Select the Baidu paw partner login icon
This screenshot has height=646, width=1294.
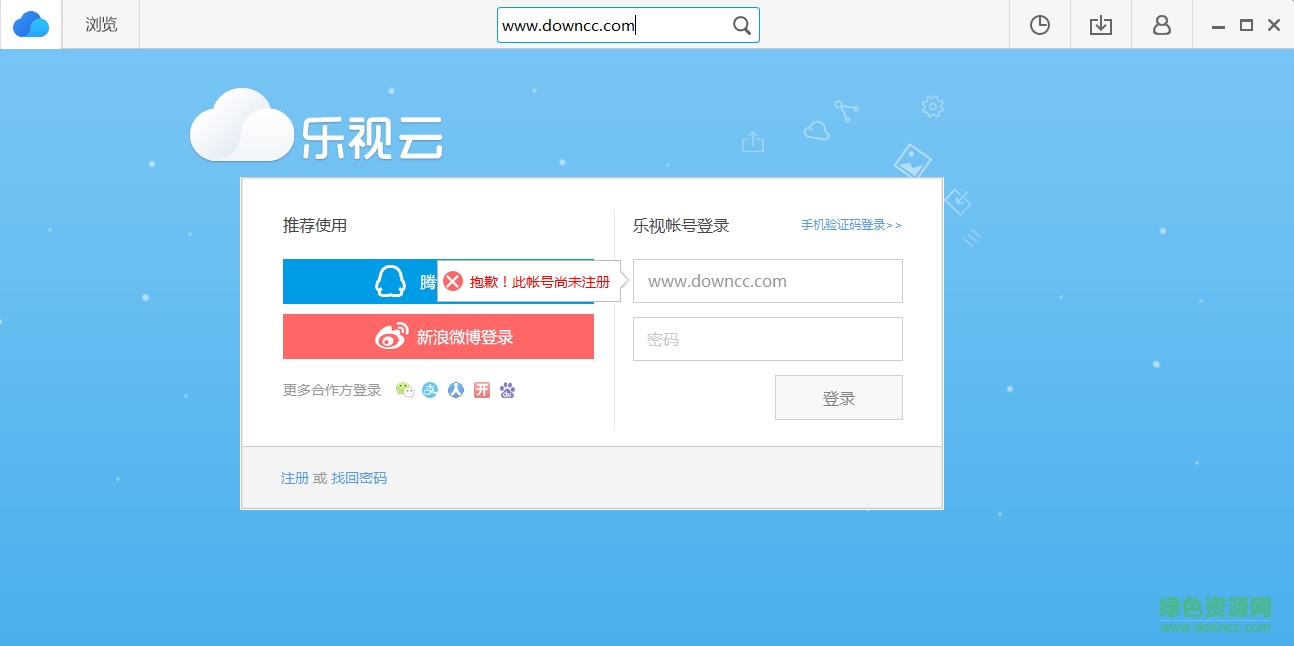click(x=507, y=389)
